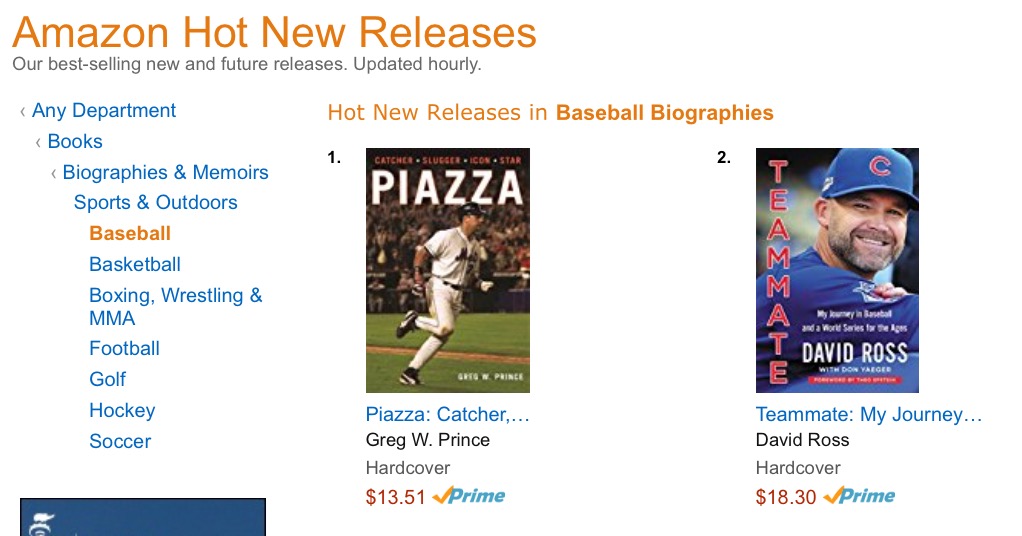The image size is (1022, 536).
Task: Go to Any Department
Action: point(104,111)
